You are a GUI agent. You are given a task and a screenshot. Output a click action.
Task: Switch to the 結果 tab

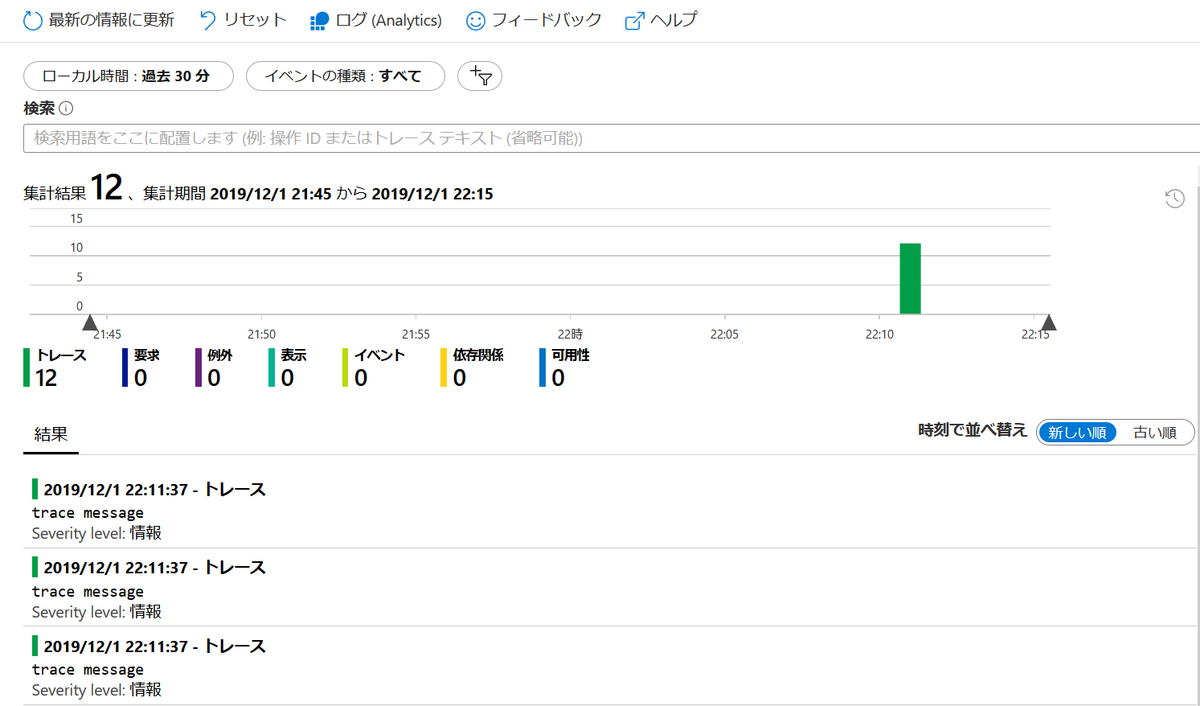click(51, 434)
